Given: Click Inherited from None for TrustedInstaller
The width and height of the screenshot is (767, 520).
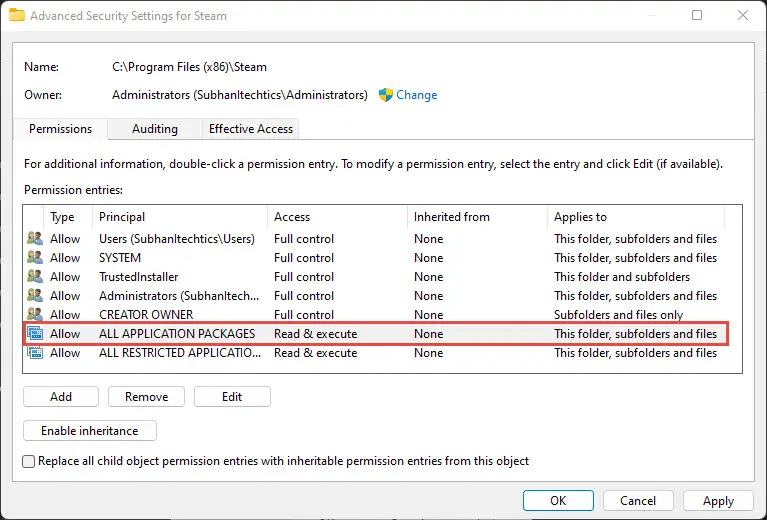Looking at the screenshot, I should point(429,277).
